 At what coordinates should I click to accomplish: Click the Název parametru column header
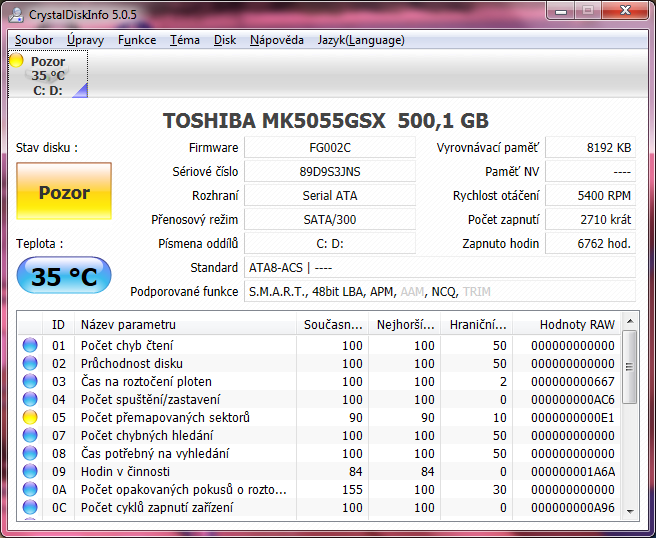tap(185, 325)
